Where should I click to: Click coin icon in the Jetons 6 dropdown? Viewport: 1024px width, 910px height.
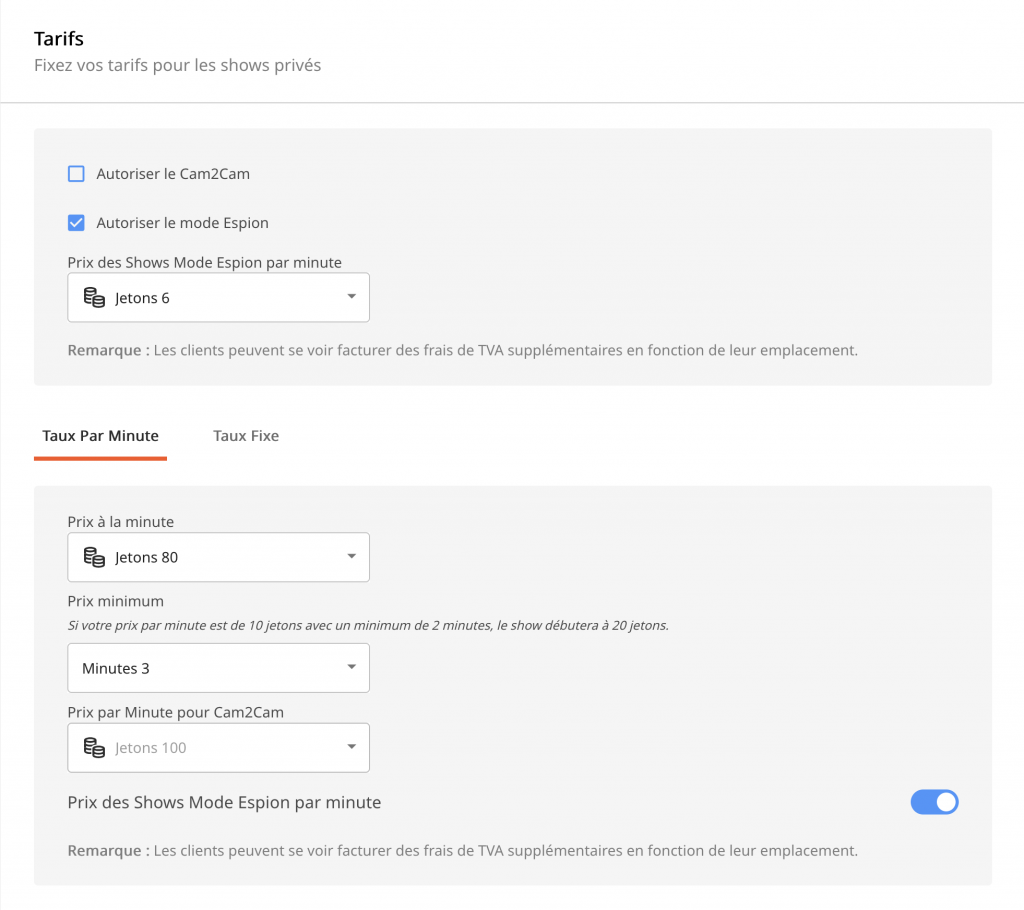click(94, 298)
